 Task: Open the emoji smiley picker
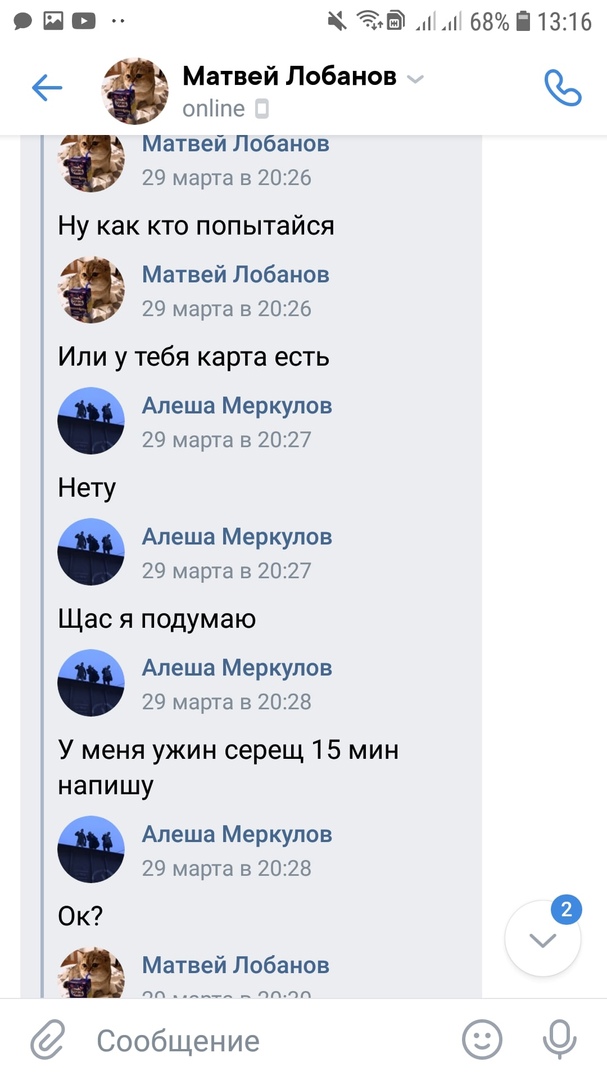coord(482,1040)
